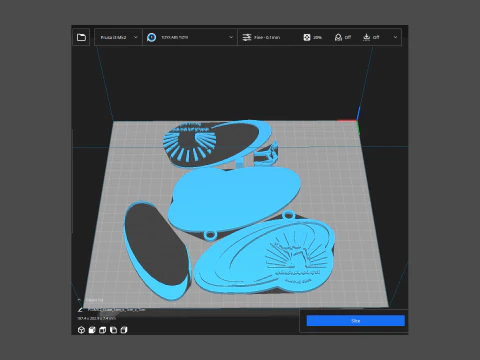480x360 pixels.
Task: Switch to the right side view icon
Action: 124,330
